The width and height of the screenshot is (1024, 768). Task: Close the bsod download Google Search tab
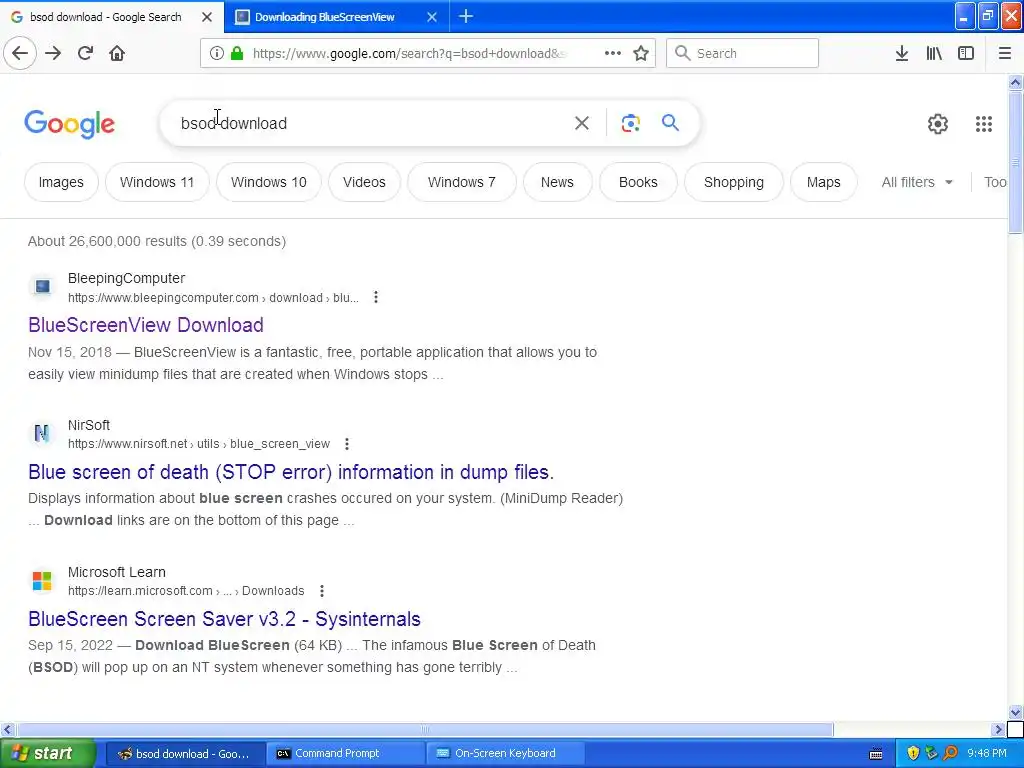(207, 17)
